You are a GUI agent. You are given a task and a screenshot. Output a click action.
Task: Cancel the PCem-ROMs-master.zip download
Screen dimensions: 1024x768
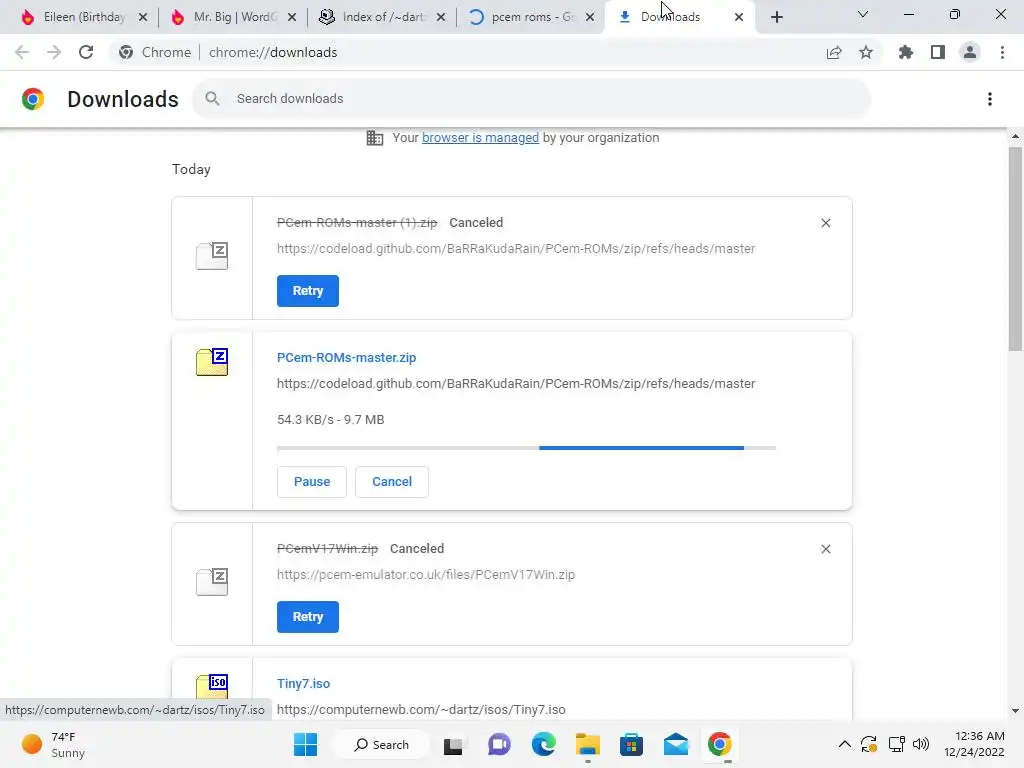tap(392, 482)
